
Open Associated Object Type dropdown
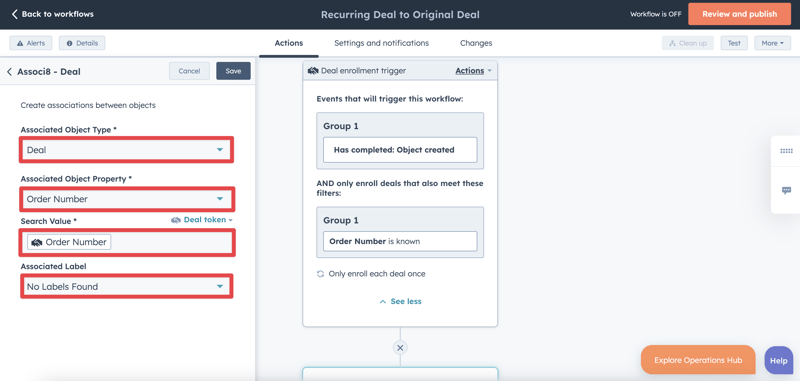[x=127, y=150]
